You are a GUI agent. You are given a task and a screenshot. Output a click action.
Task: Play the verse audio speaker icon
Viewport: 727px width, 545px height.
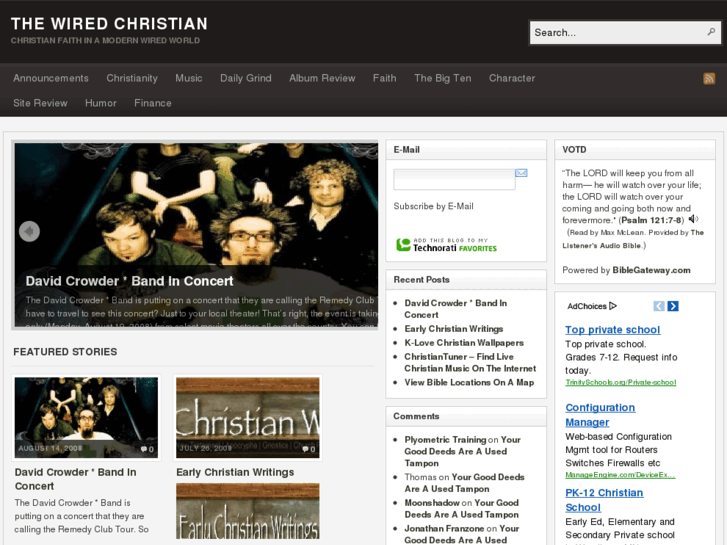tap(693, 219)
